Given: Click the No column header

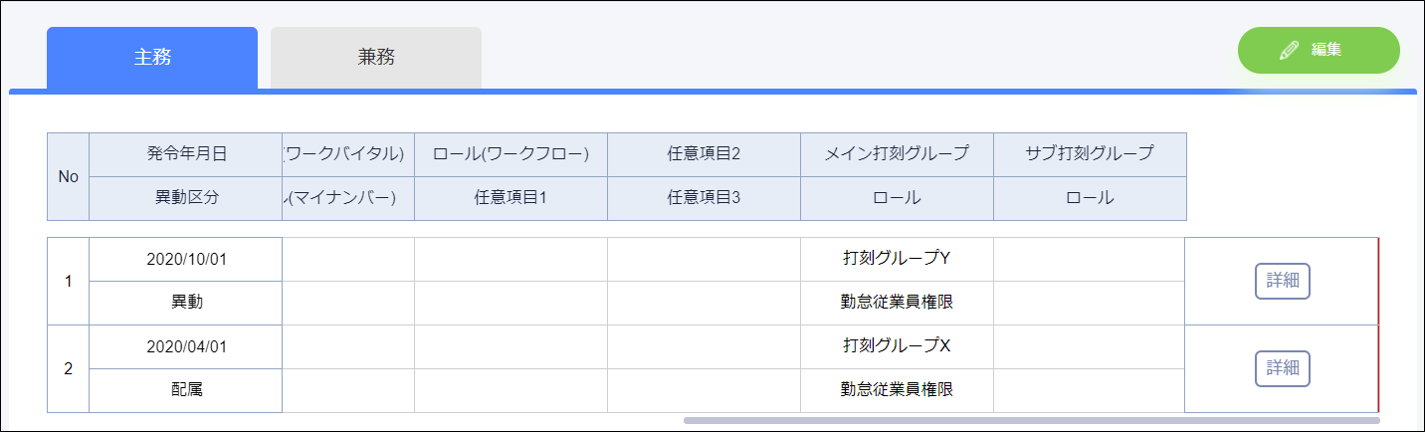Looking at the screenshot, I should pyautogui.click(x=68, y=176).
